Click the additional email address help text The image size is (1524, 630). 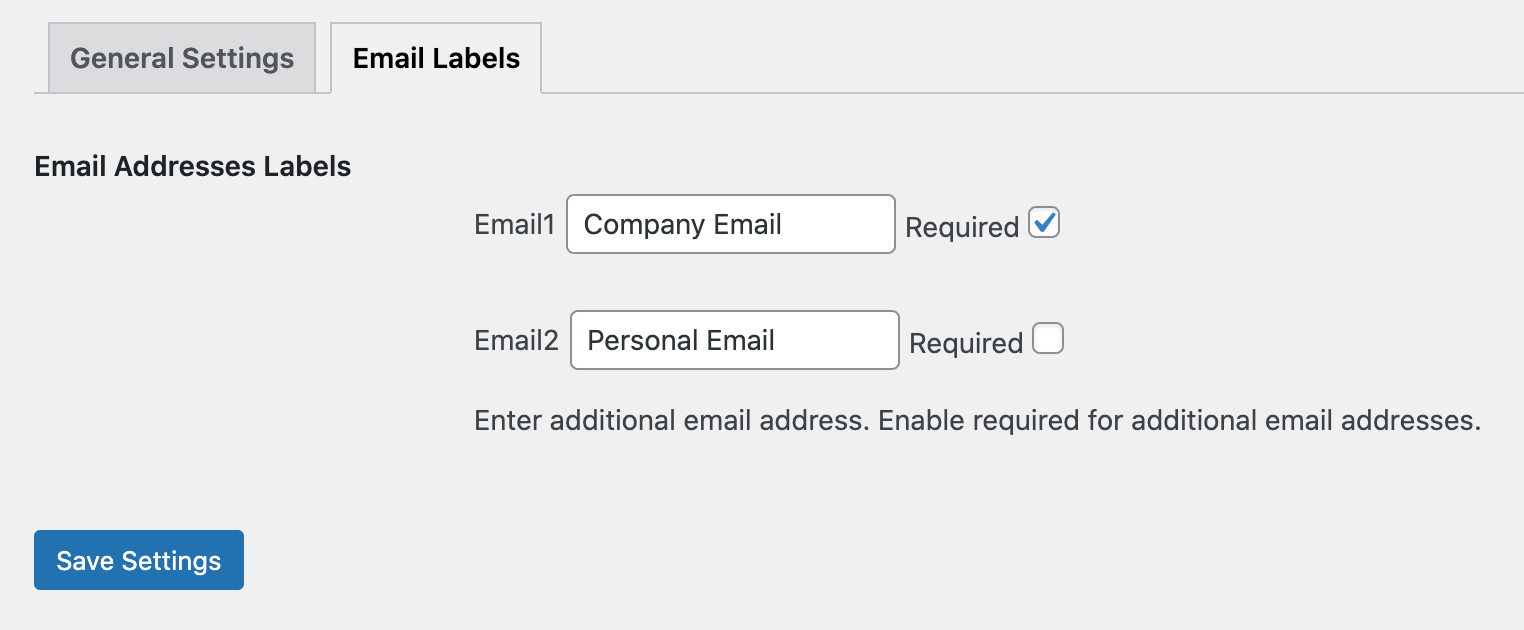tap(975, 420)
